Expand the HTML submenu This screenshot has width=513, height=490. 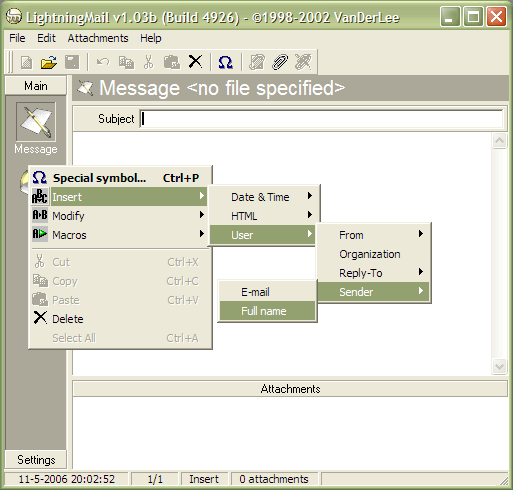point(263,216)
